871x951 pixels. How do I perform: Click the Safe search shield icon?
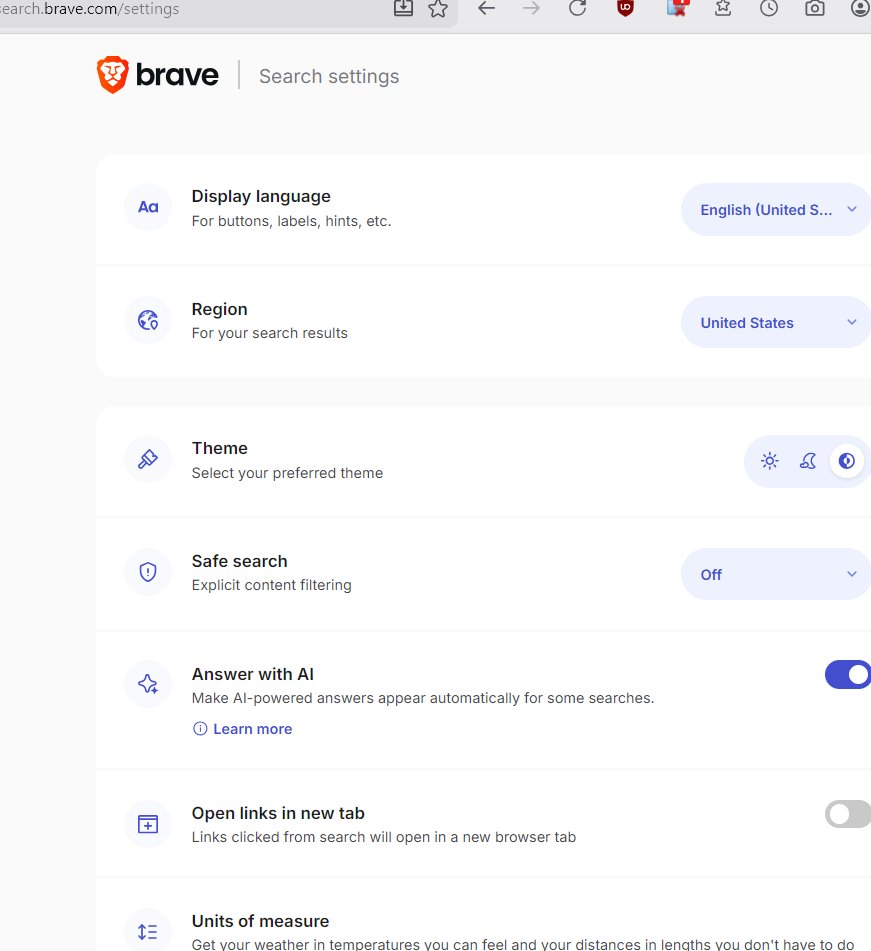tap(148, 572)
